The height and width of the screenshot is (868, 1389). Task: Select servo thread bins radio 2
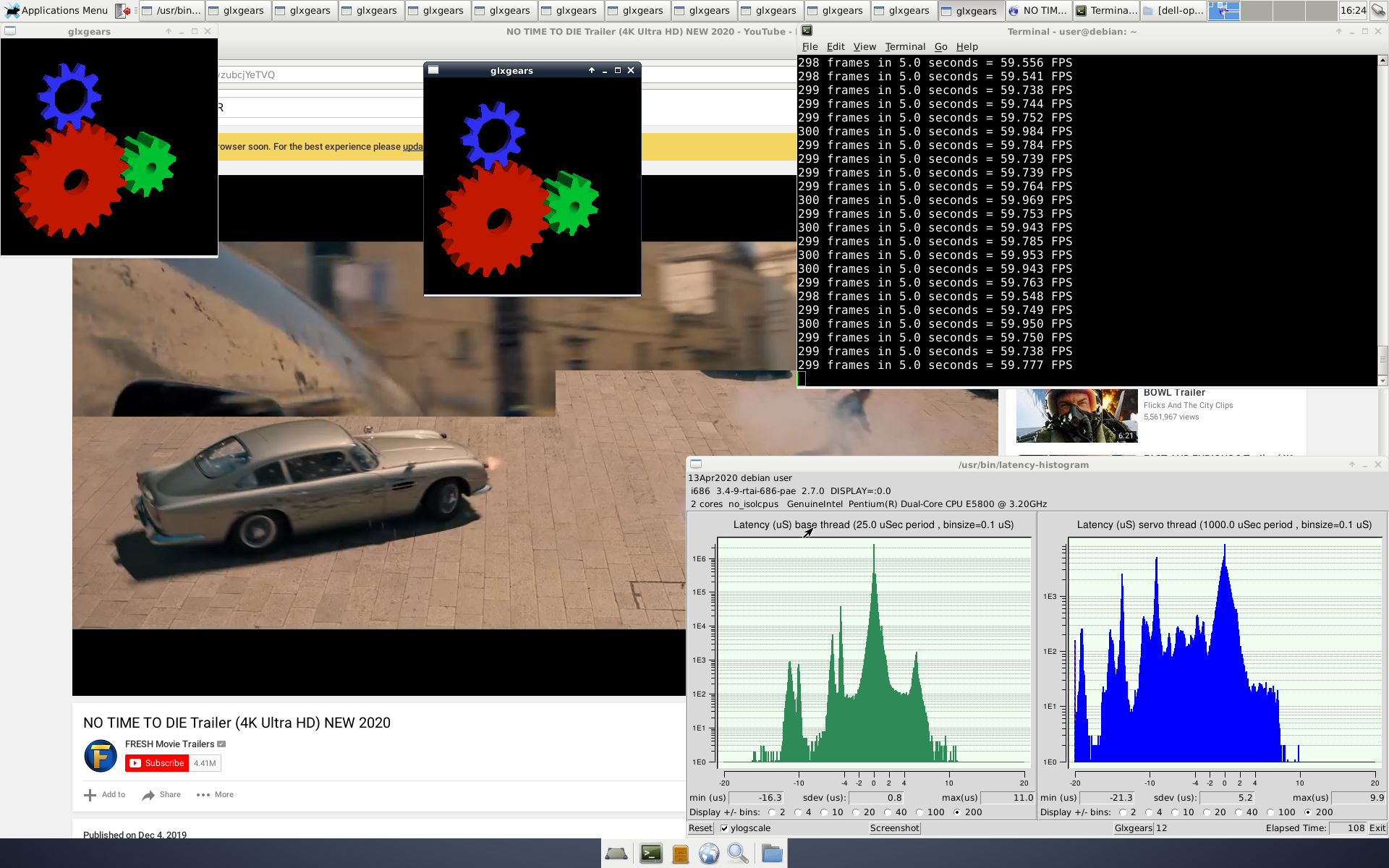click(x=1123, y=812)
